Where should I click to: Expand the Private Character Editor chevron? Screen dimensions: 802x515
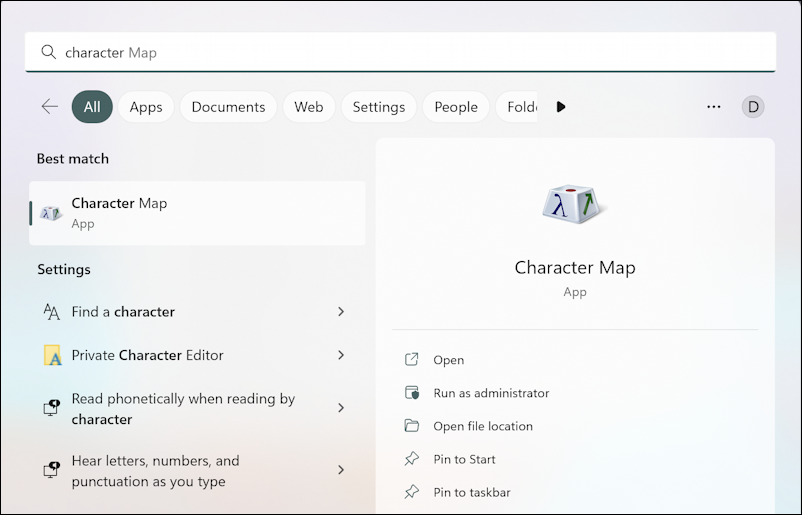(x=341, y=355)
